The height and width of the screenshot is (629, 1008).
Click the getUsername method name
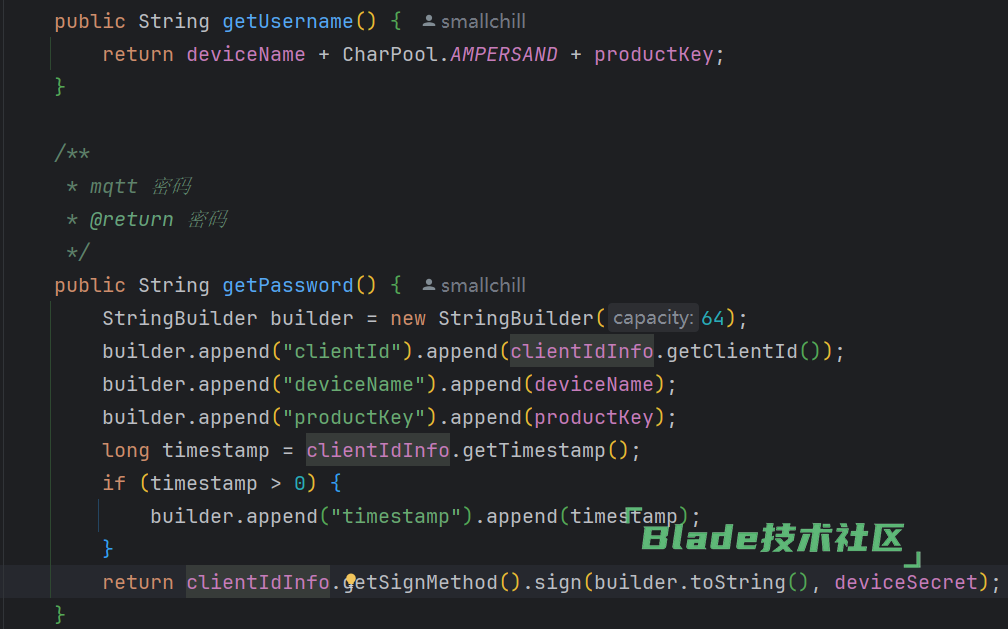[287, 21]
